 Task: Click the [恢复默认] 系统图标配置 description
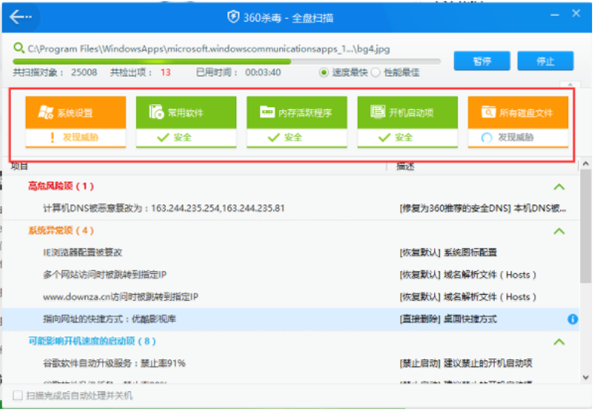point(448,253)
